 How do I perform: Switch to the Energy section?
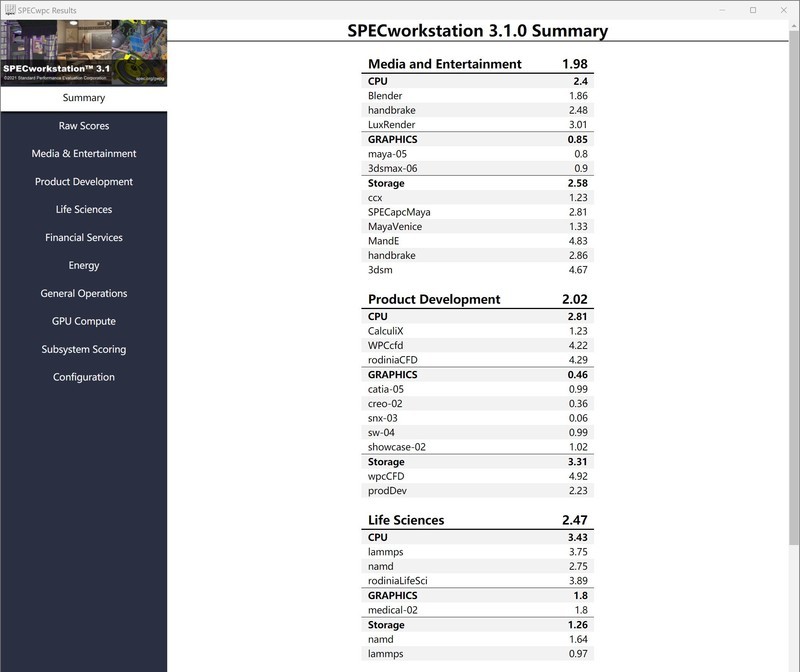[x=84, y=265]
